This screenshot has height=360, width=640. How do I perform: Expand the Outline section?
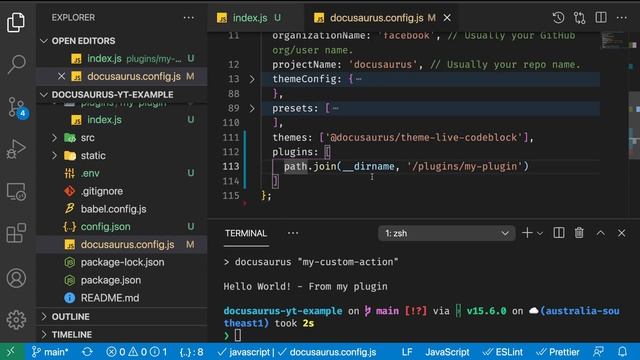(x=44, y=316)
